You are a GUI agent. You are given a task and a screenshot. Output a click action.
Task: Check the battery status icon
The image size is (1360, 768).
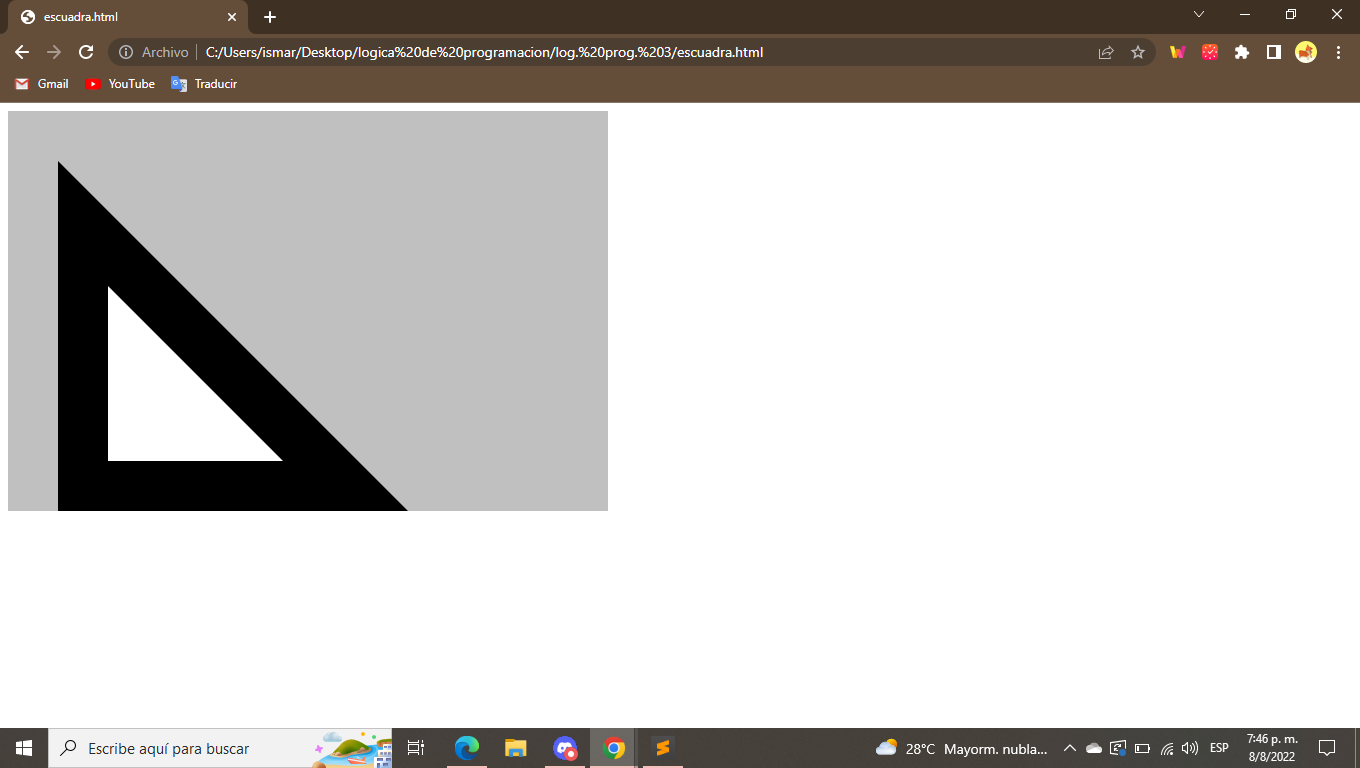click(x=1142, y=748)
